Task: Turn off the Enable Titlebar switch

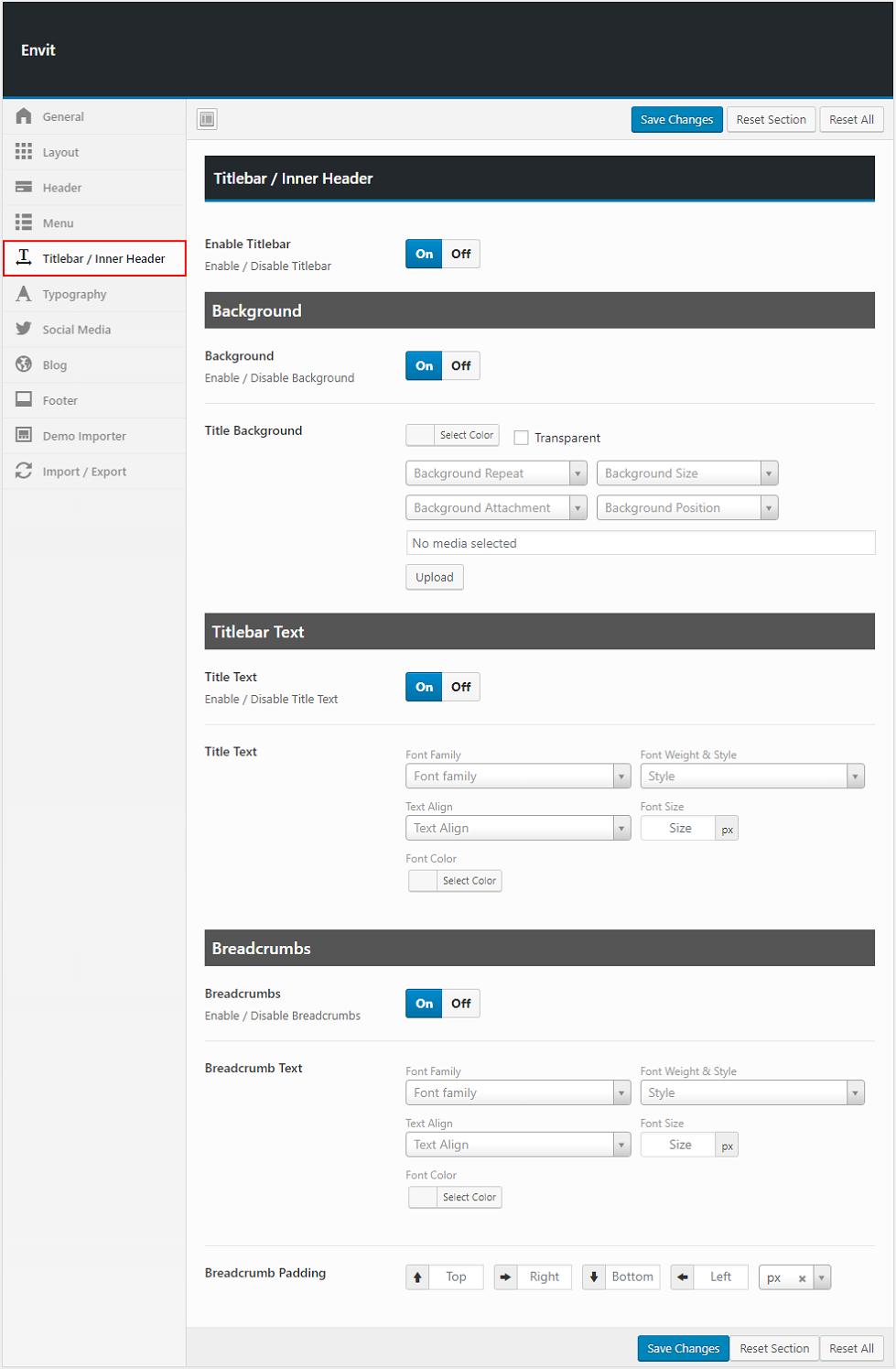Action: [x=460, y=254]
